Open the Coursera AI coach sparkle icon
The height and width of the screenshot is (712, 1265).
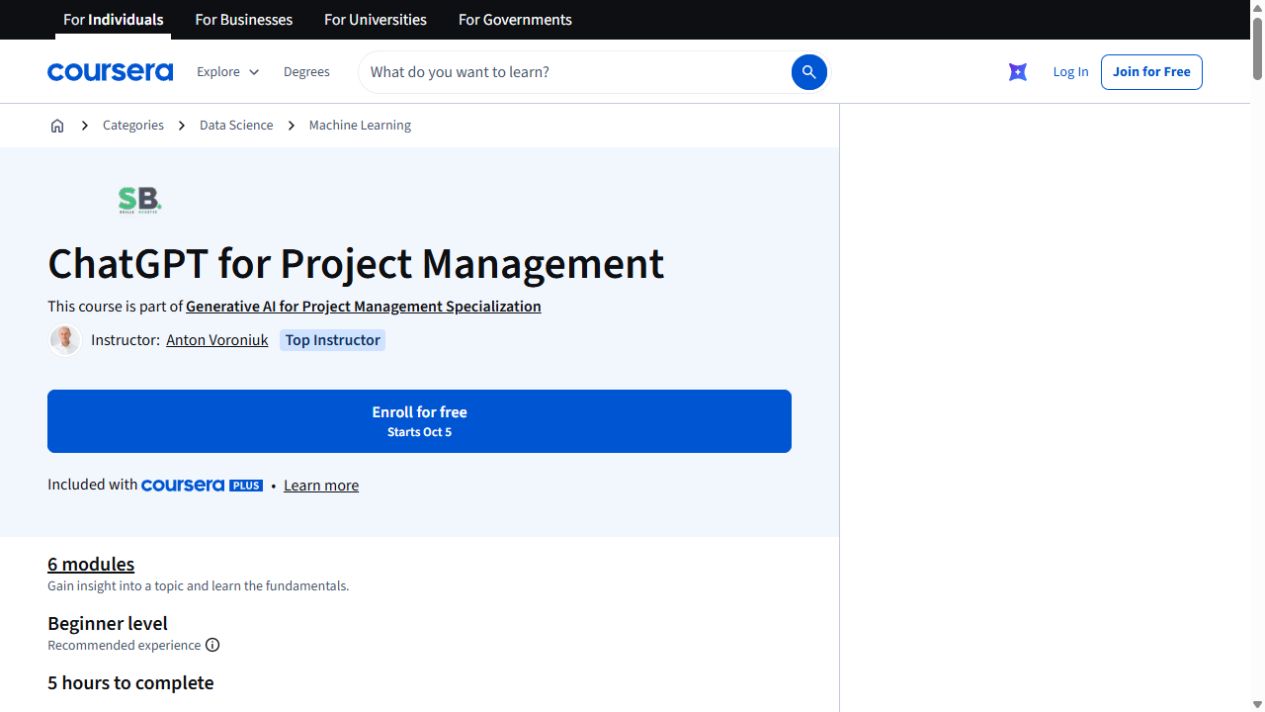(1018, 72)
